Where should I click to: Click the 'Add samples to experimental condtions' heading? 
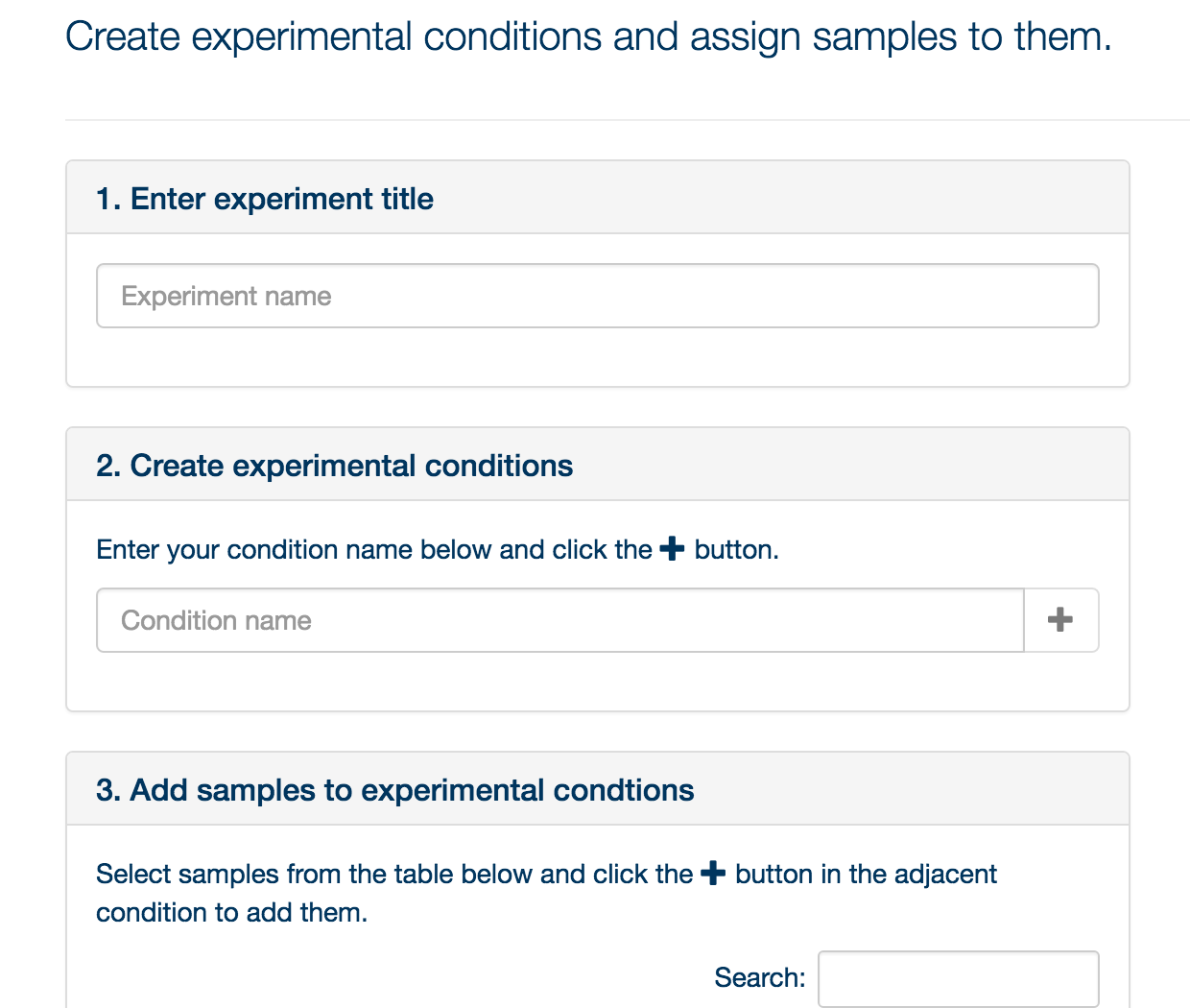(x=394, y=790)
